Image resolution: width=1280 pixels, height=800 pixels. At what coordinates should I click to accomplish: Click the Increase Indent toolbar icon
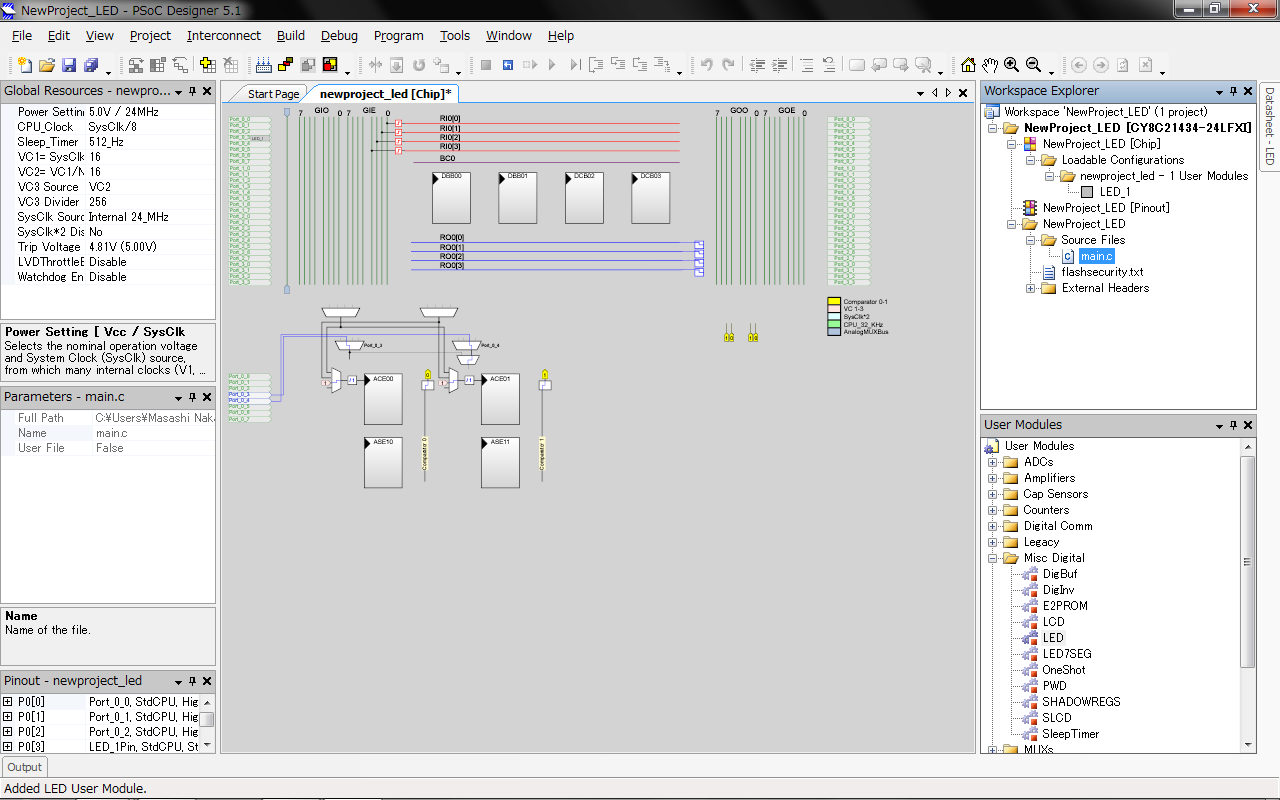[780, 65]
